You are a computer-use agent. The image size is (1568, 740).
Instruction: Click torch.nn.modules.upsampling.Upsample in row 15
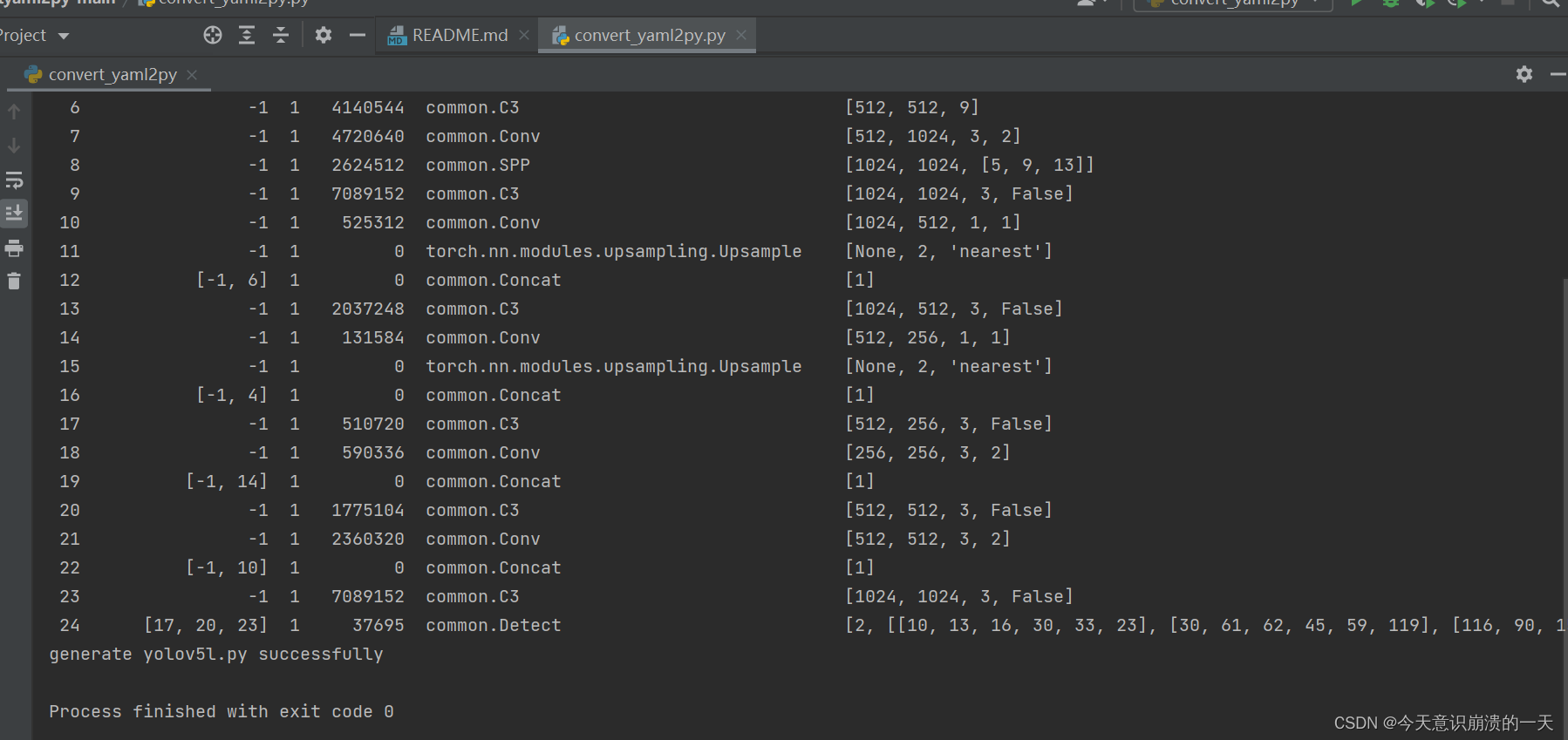614,366
